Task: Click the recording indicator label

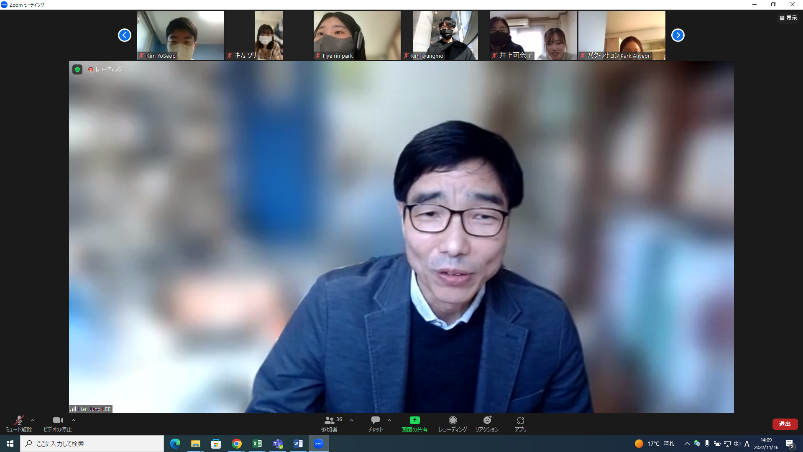Action: click(x=105, y=69)
